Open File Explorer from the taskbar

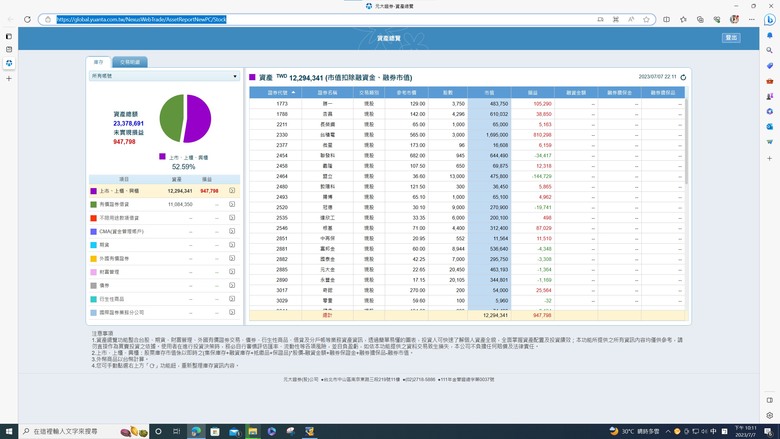pos(253,431)
